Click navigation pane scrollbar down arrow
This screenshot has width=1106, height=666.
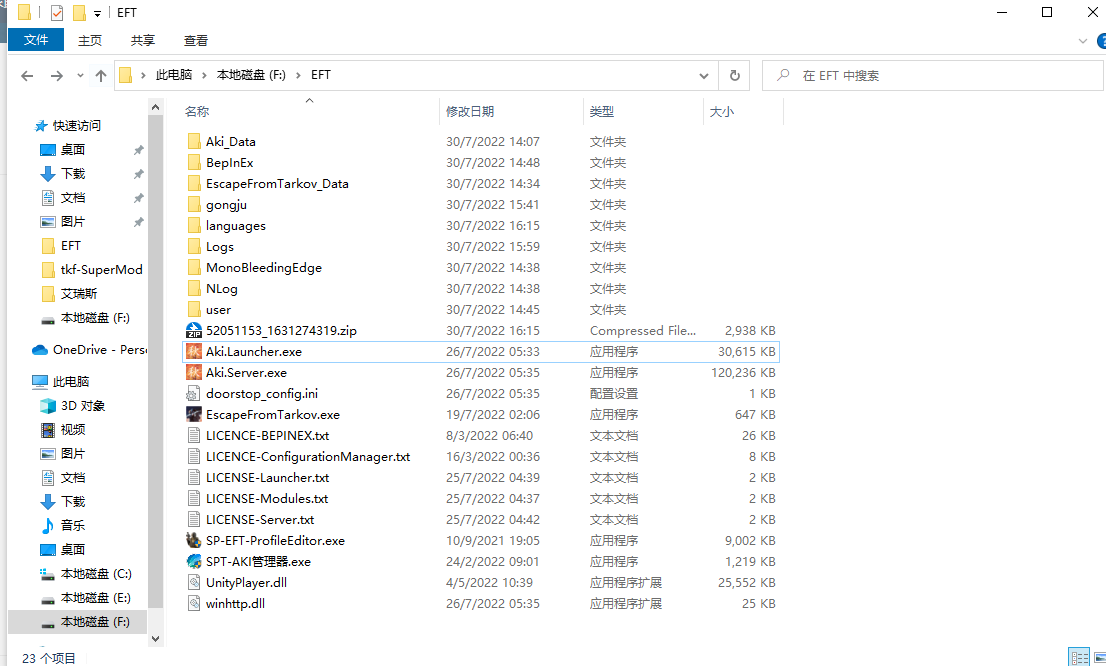coord(155,638)
